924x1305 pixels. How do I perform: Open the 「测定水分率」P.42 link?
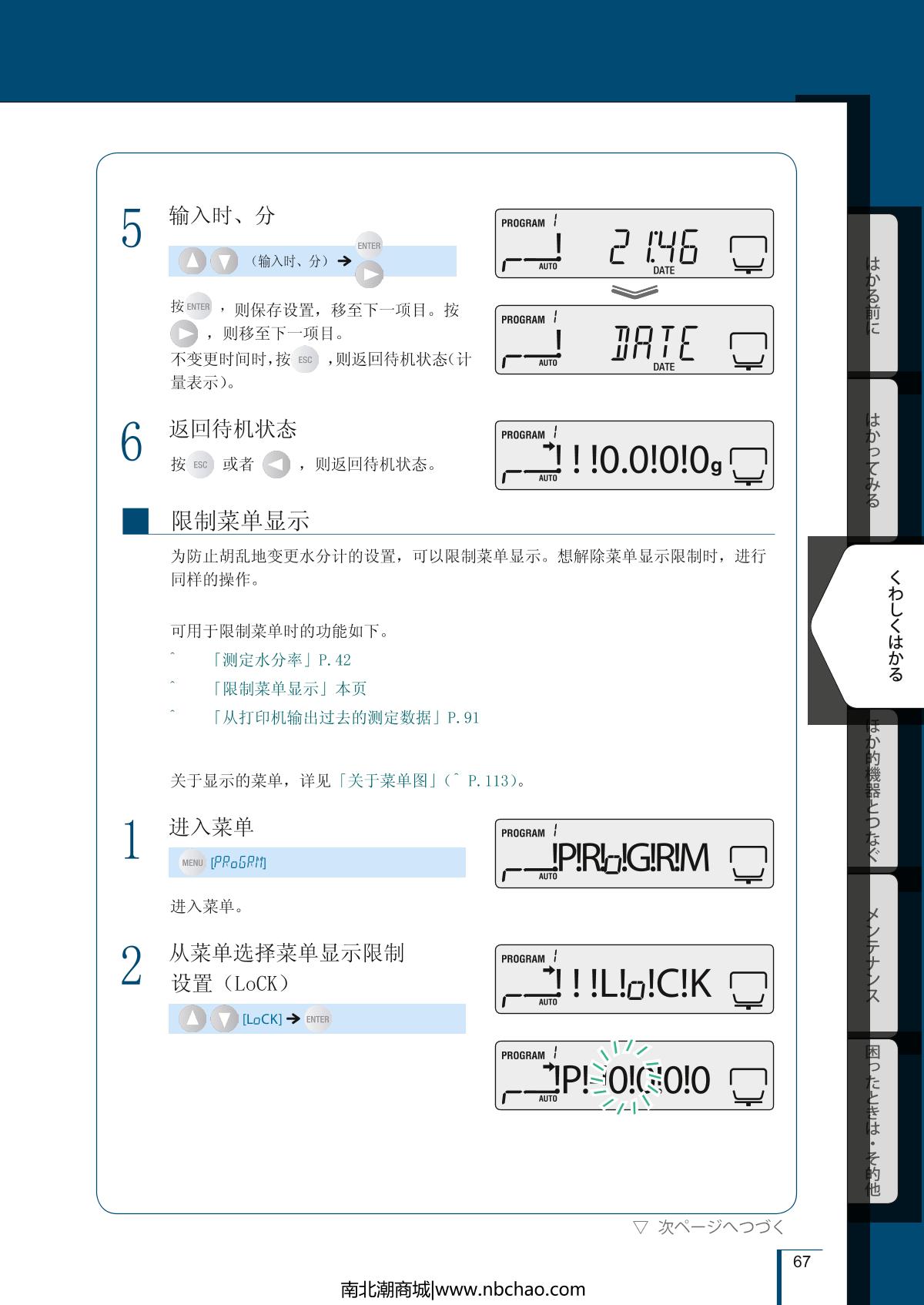click(x=280, y=660)
